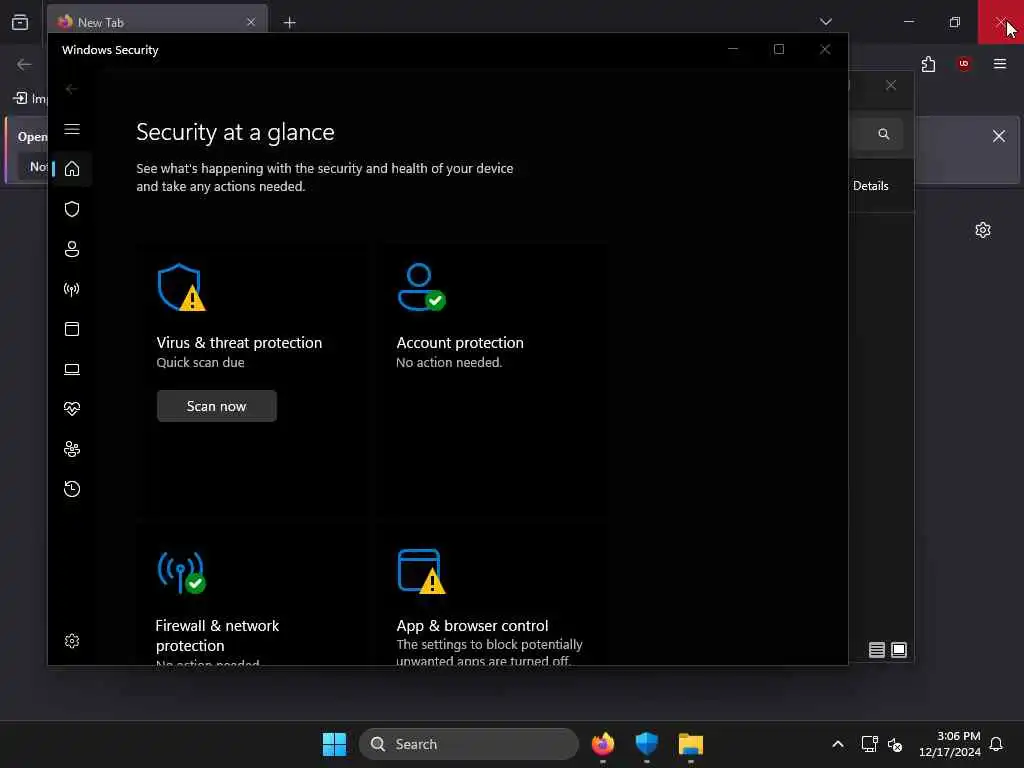The image size is (1024, 768).
Task: Click the Firewall & network protection tile icon
Action: (x=182, y=572)
